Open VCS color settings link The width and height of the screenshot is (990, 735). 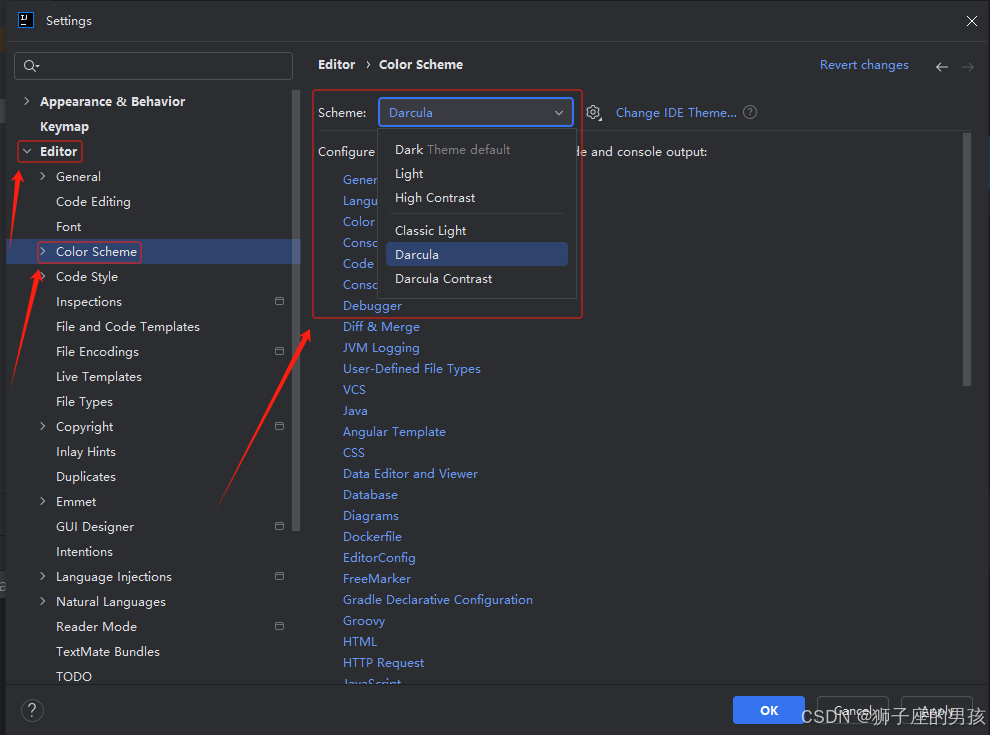click(x=354, y=390)
